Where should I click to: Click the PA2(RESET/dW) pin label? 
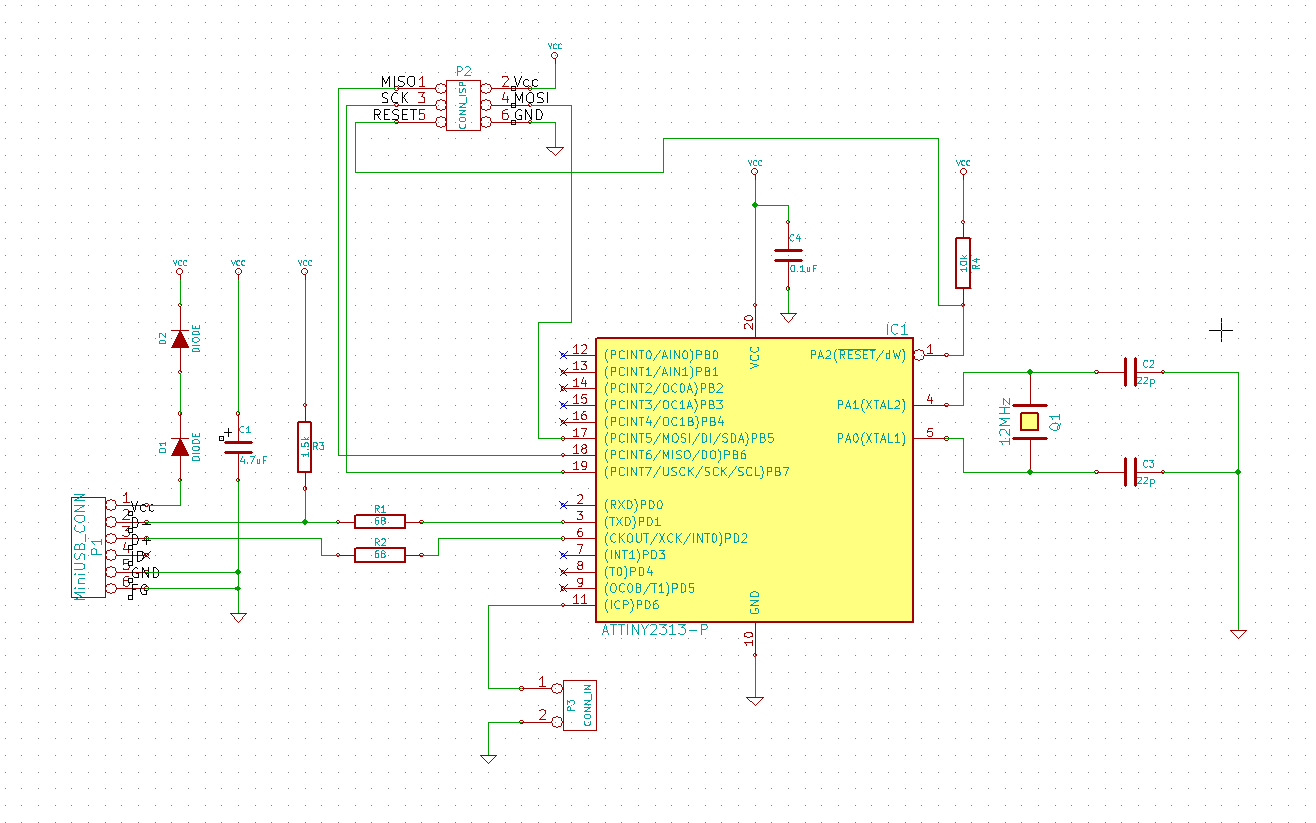(857, 354)
